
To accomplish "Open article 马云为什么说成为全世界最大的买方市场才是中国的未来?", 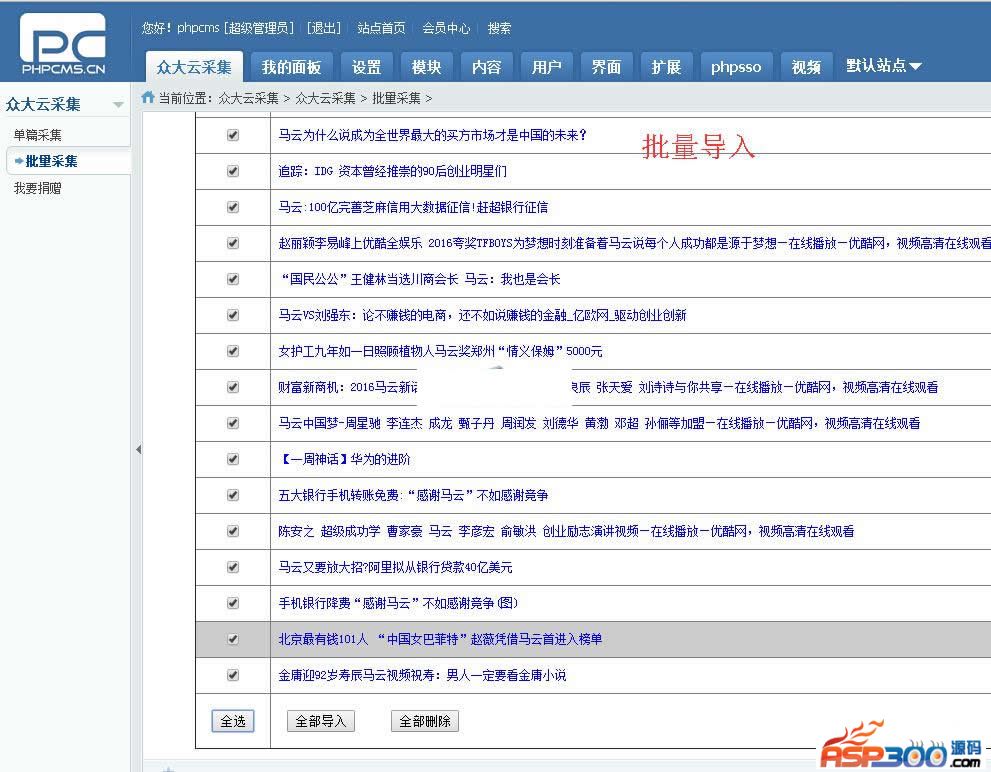I will click(433, 135).
